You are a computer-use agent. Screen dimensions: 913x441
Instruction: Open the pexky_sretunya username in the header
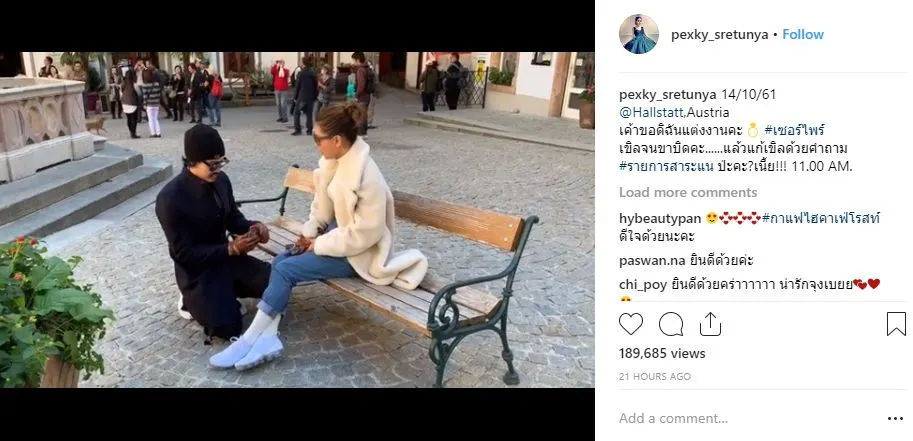[719, 35]
